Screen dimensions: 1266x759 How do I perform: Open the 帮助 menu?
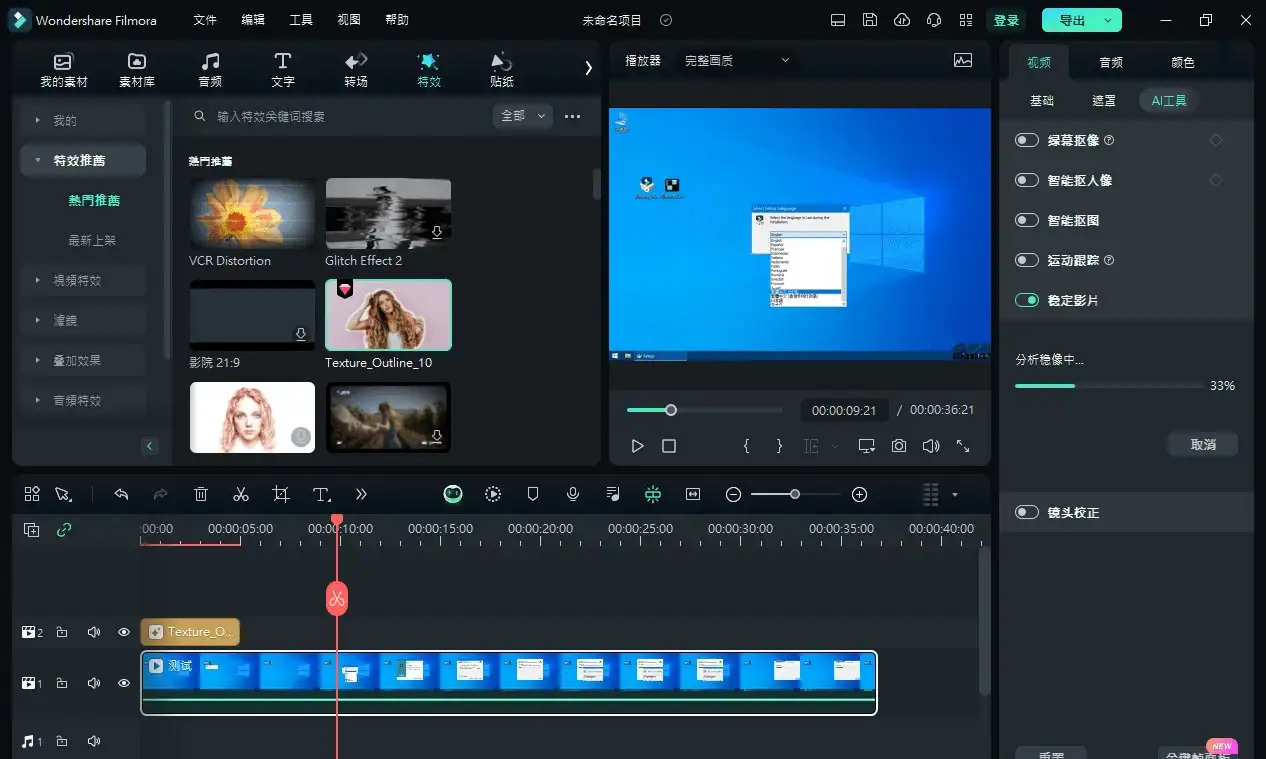pyautogui.click(x=397, y=19)
